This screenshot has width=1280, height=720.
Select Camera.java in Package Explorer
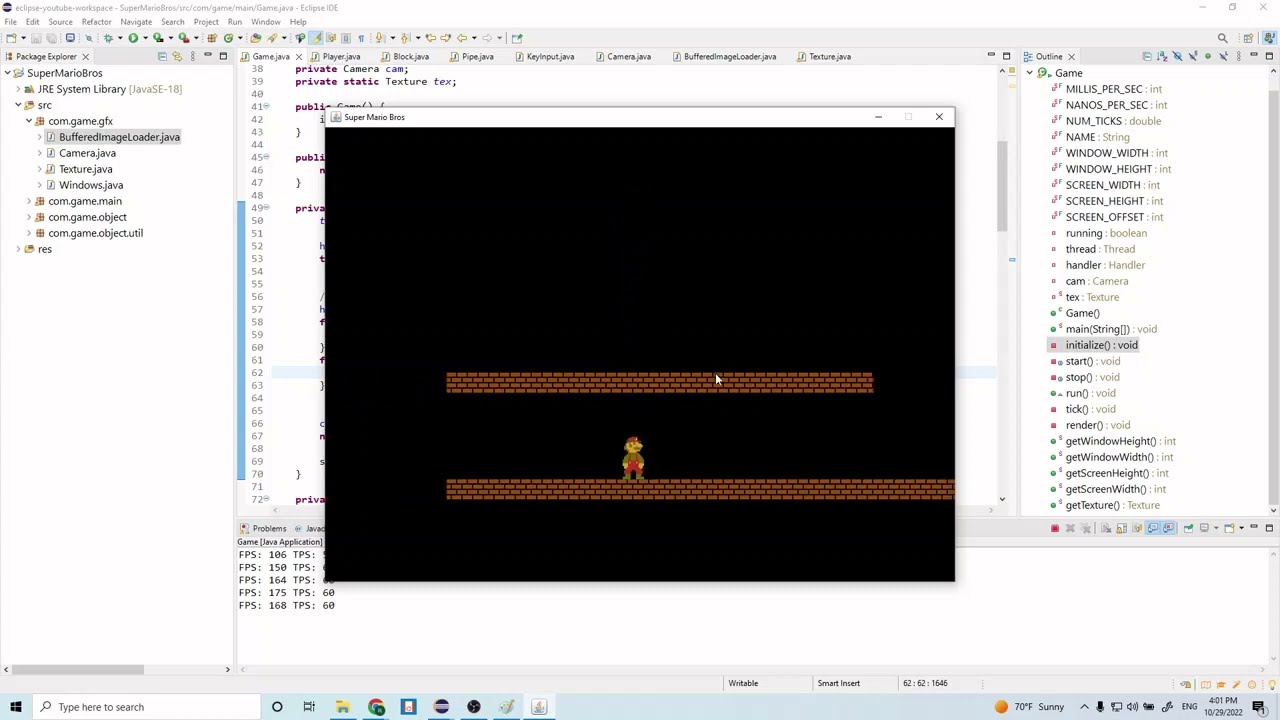[x=87, y=153]
